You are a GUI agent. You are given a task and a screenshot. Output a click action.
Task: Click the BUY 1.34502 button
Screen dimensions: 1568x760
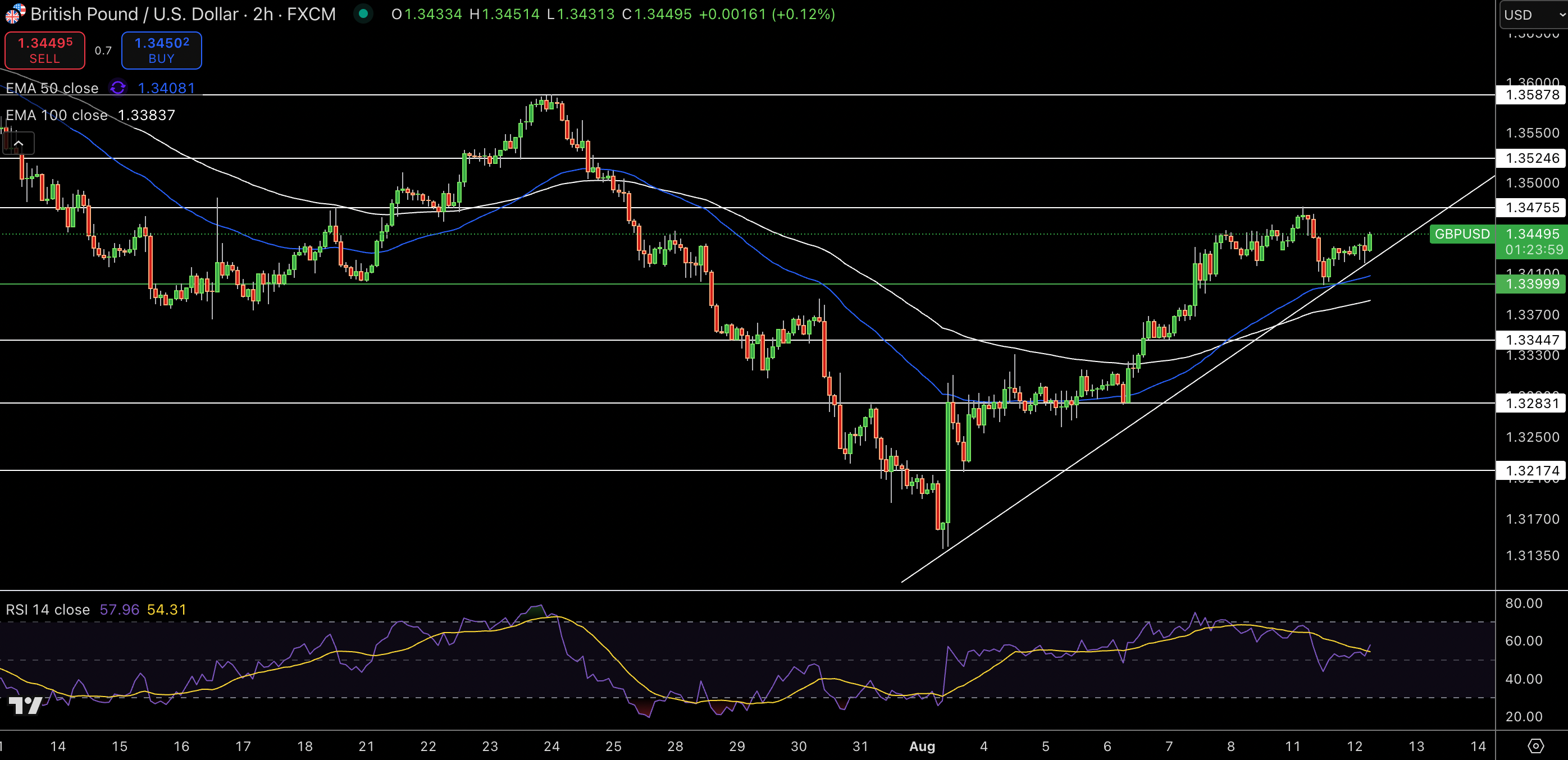point(161,51)
